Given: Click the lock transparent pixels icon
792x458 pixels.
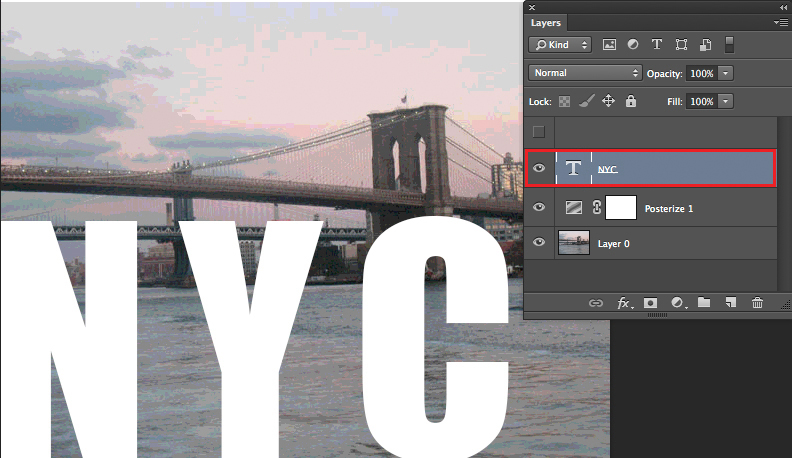Looking at the screenshot, I should (565, 101).
